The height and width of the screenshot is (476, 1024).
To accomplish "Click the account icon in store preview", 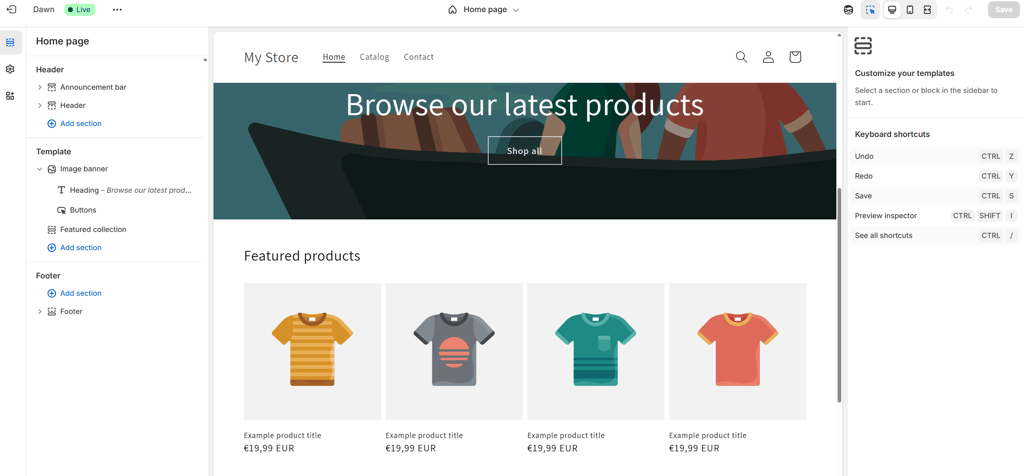I will click(768, 57).
